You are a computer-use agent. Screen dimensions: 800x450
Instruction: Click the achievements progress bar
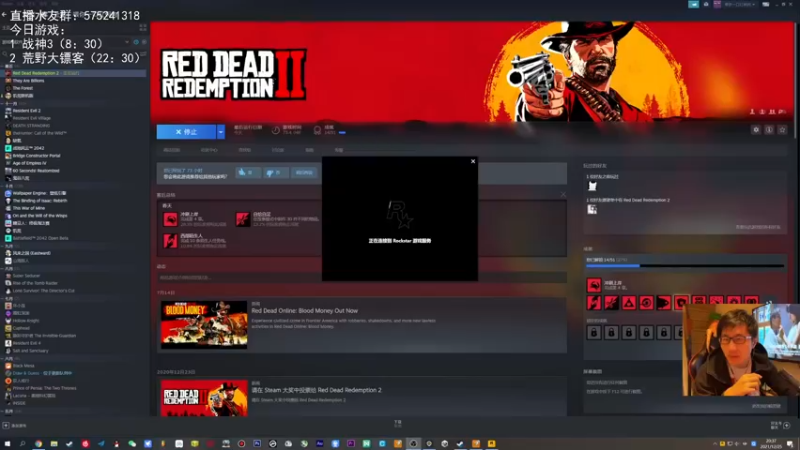[x=685, y=266]
